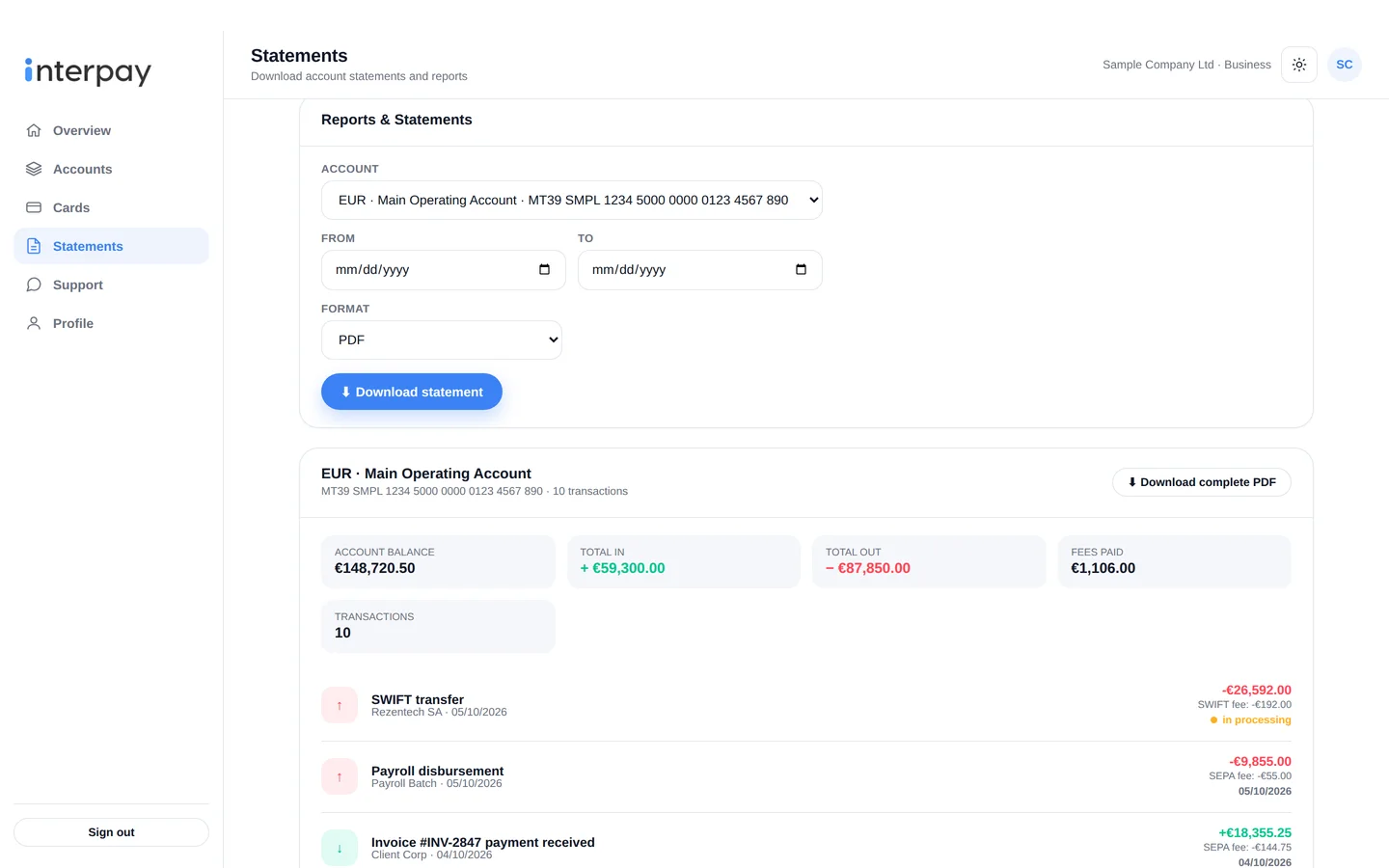
Task: Click the Payroll disbursement outgoing arrow icon
Action: (340, 776)
